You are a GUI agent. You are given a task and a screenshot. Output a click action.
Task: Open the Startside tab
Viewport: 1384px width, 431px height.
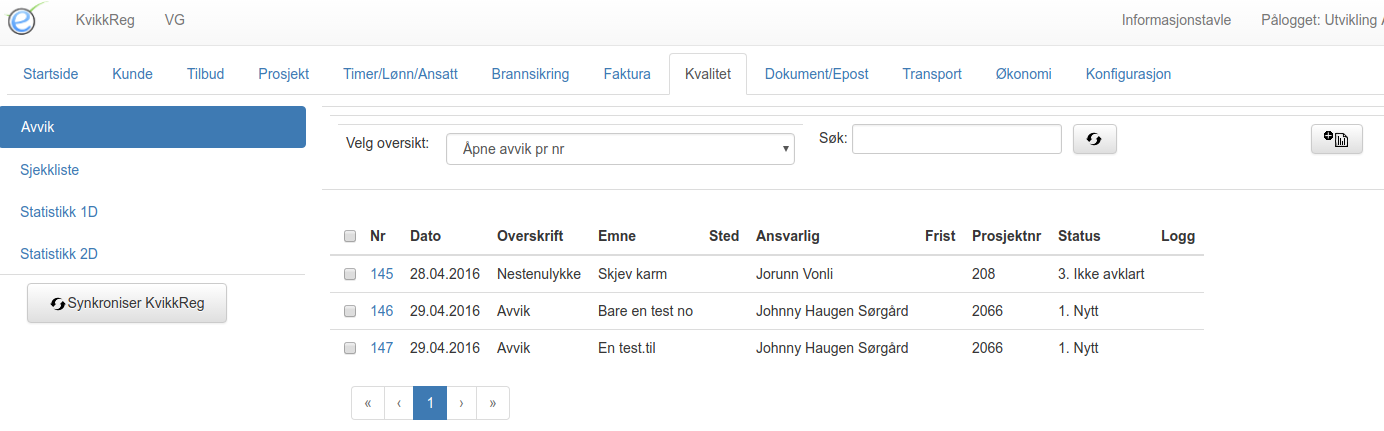pyautogui.click(x=50, y=74)
